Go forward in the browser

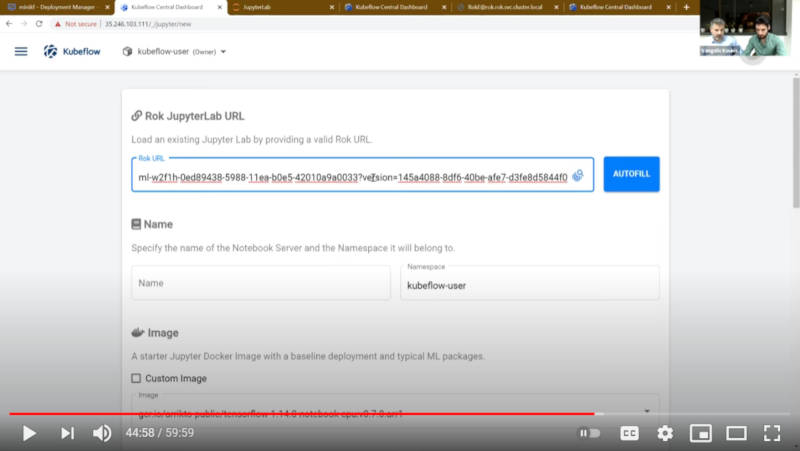point(24,24)
